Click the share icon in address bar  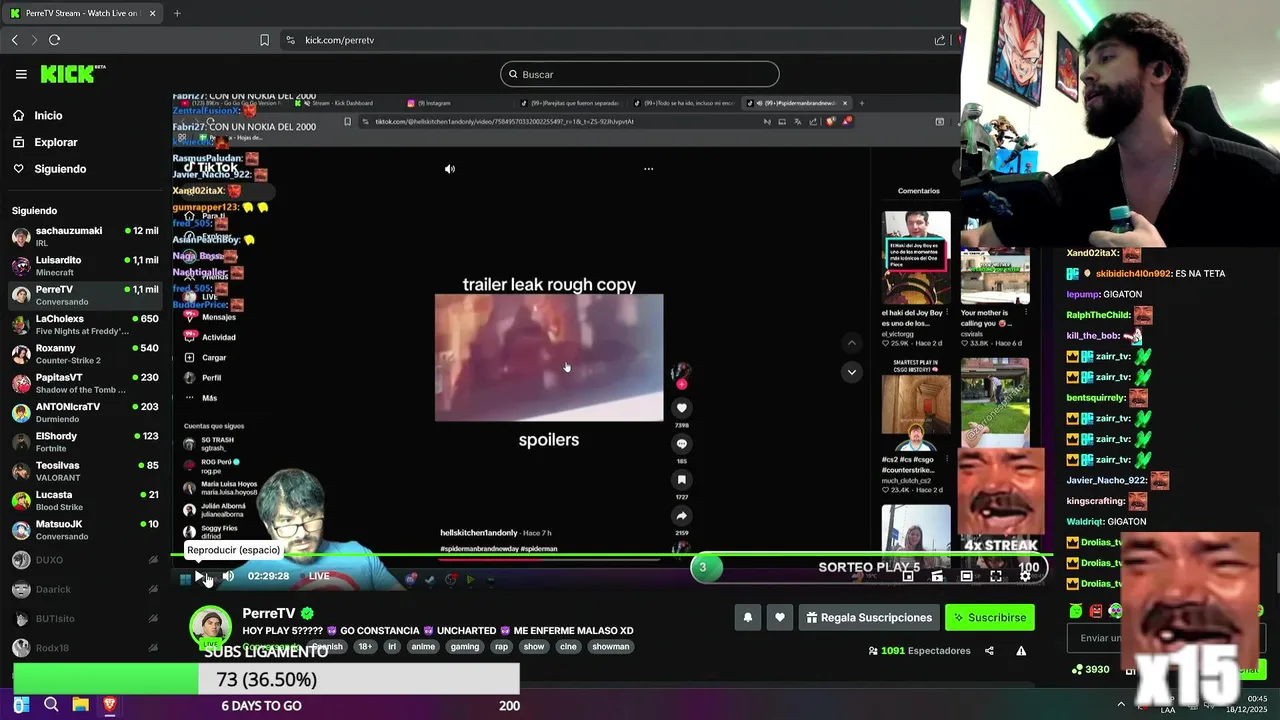tap(940, 40)
